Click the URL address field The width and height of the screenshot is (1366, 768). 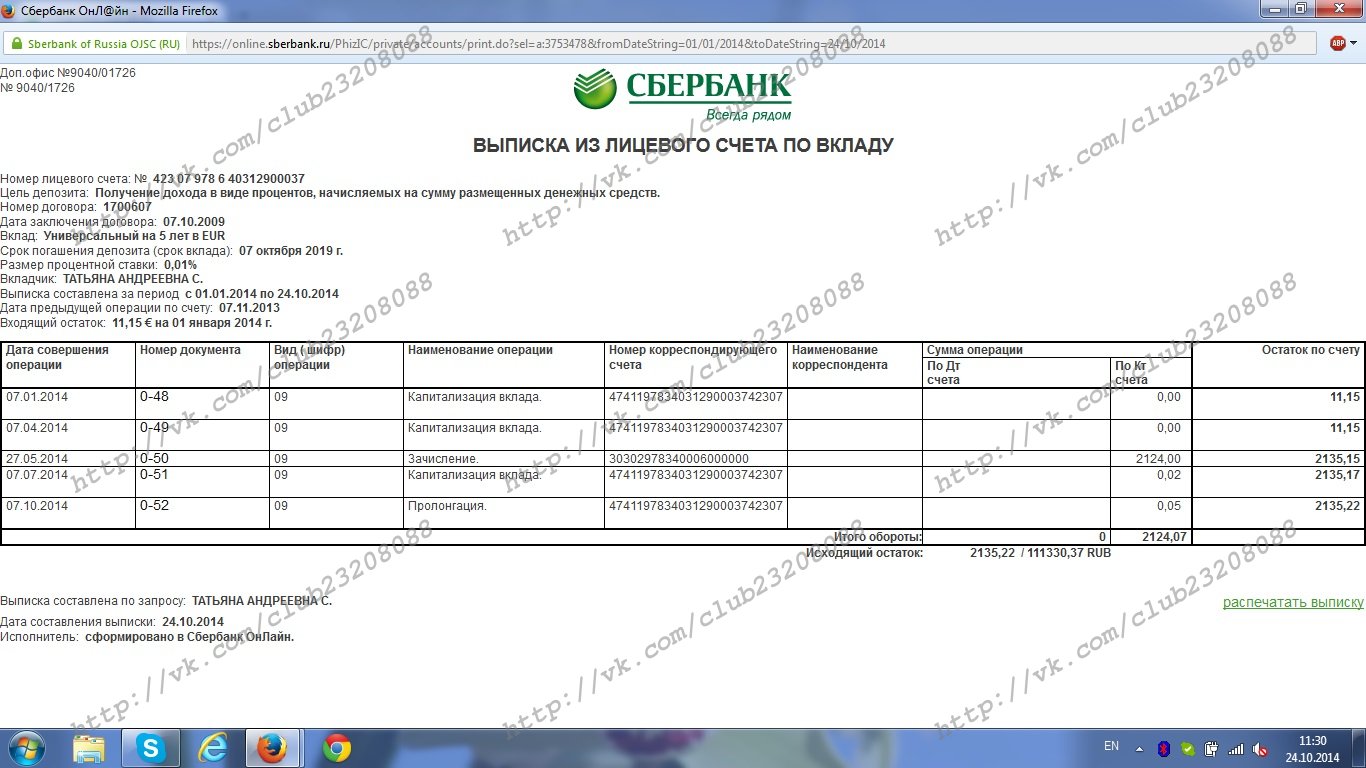tap(750, 44)
